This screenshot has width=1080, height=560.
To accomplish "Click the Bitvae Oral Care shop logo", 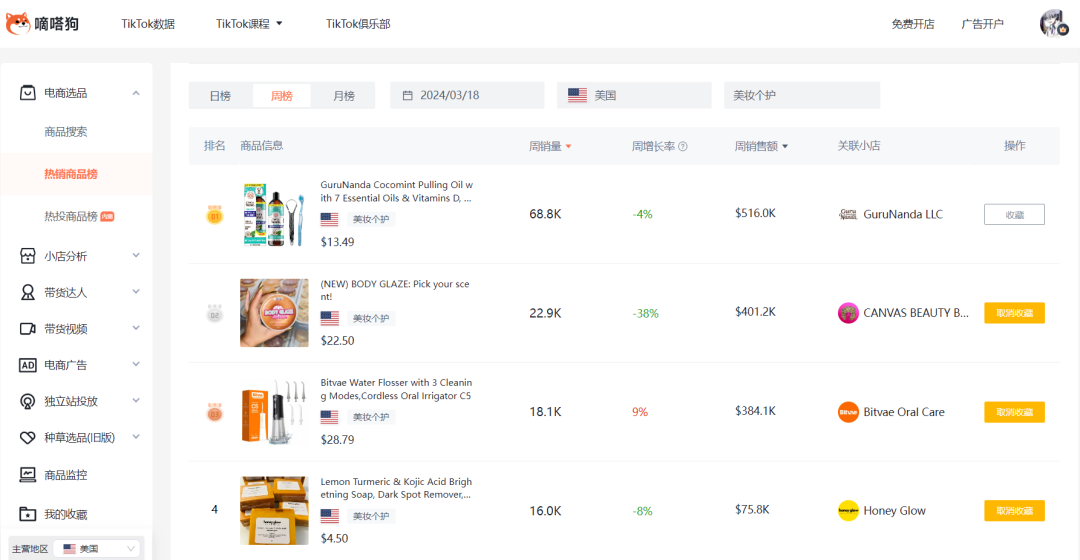I will click(x=848, y=412).
